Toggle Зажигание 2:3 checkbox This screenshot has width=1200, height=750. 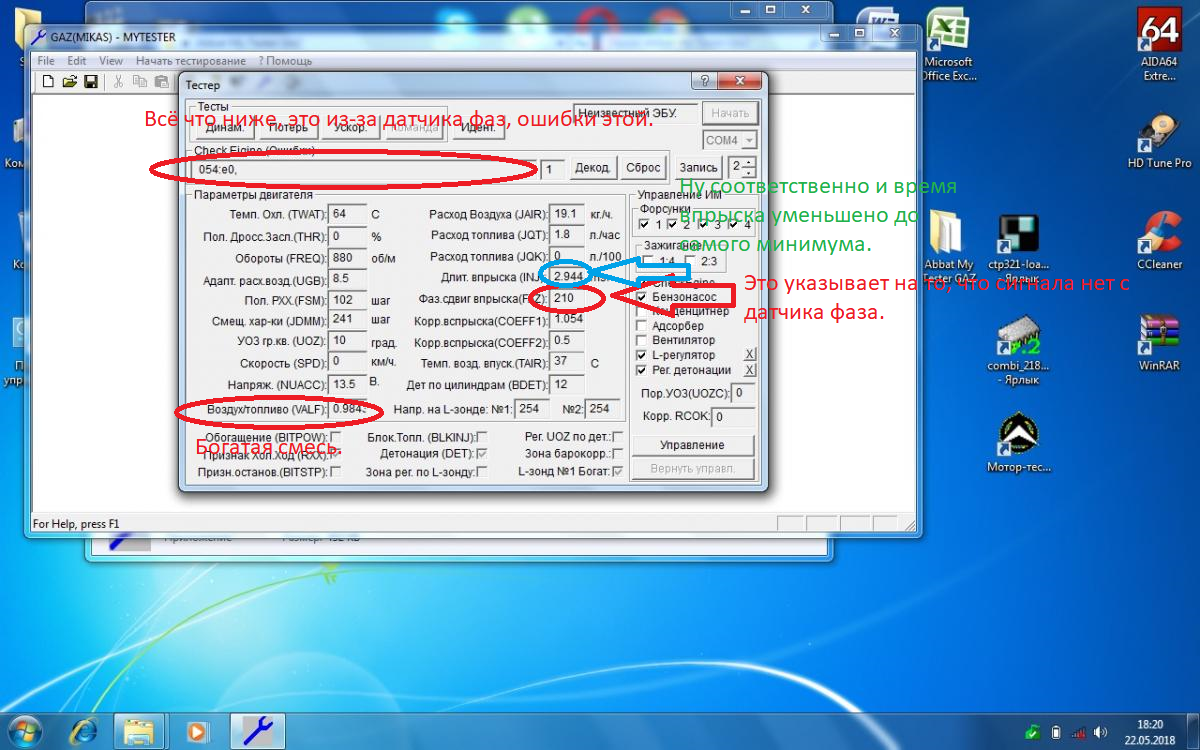click(692, 261)
